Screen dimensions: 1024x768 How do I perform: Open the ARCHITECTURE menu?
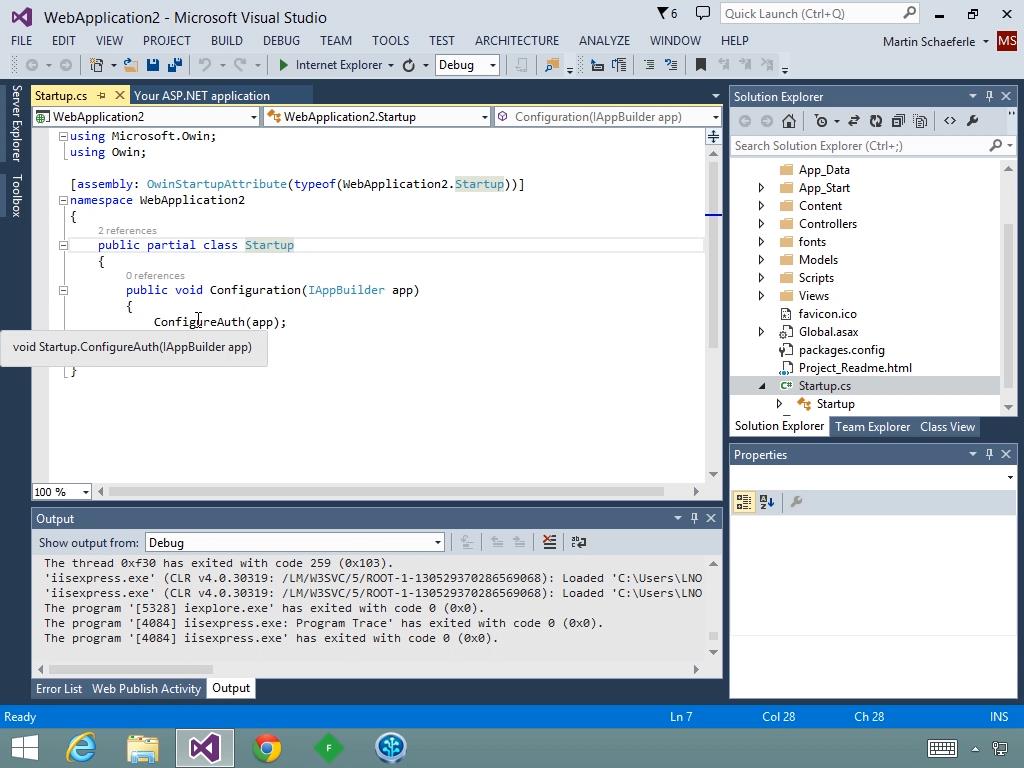[517, 40]
